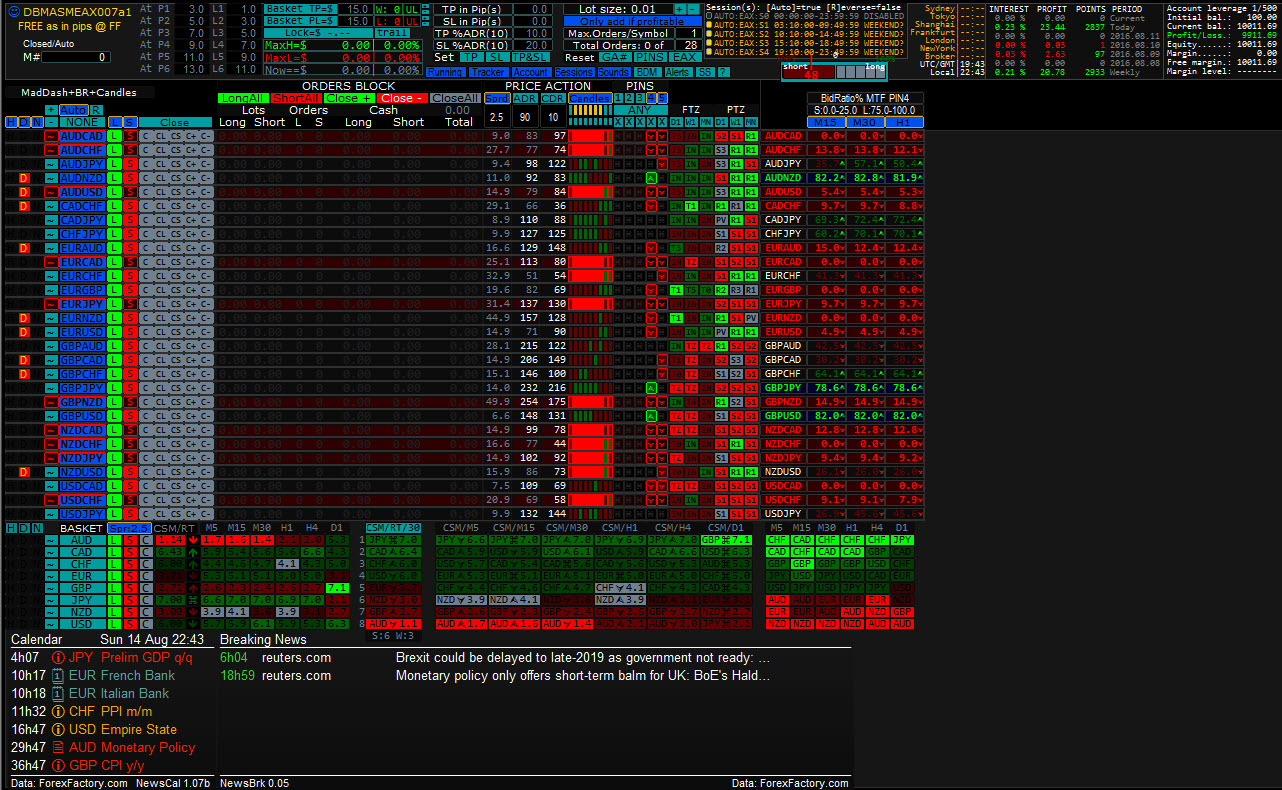Click the green LongAll button
Screen dimensions: 1282x790
[x=243, y=98]
